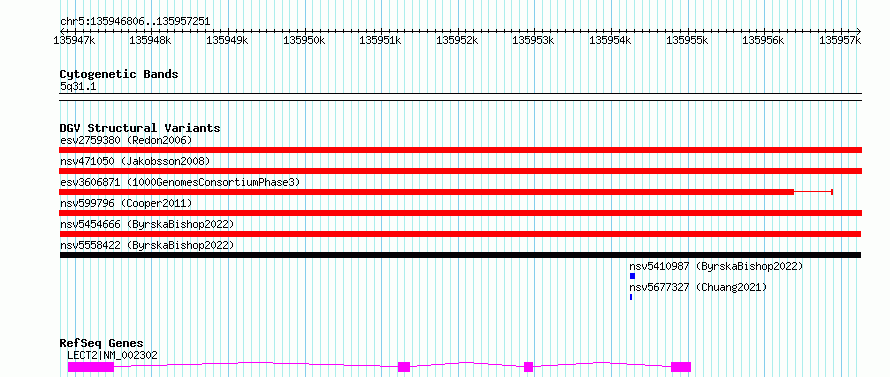Select the red nsv5454666 variant bar

coord(460,234)
